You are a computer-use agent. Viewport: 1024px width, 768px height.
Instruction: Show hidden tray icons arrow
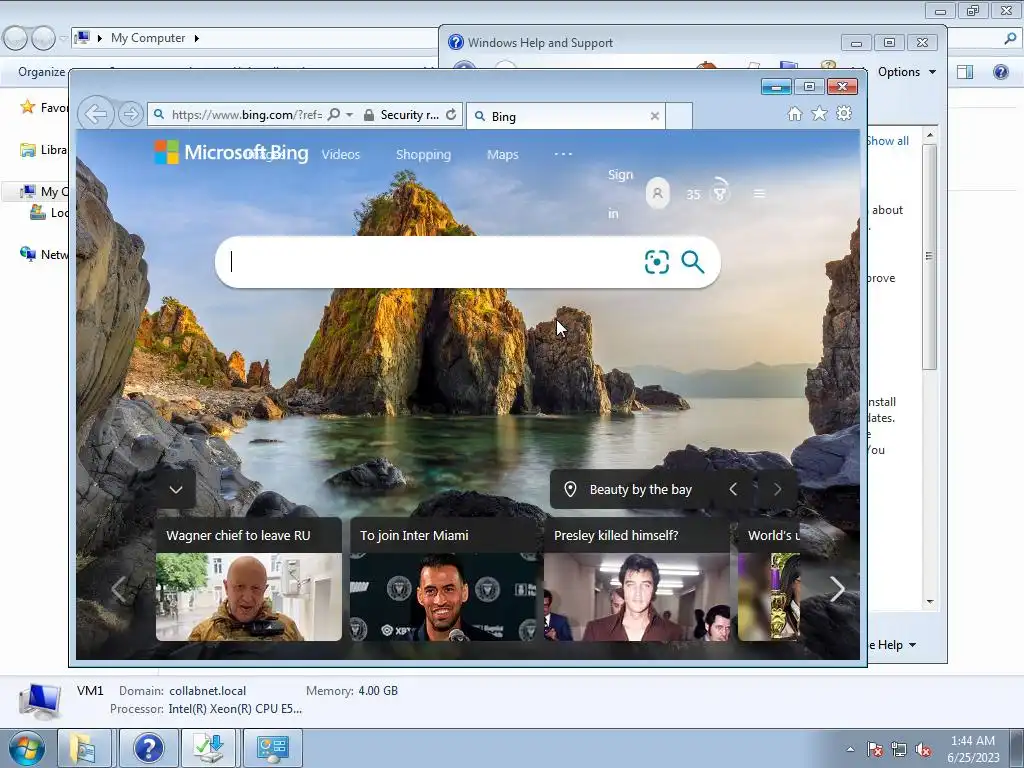(x=850, y=749)
